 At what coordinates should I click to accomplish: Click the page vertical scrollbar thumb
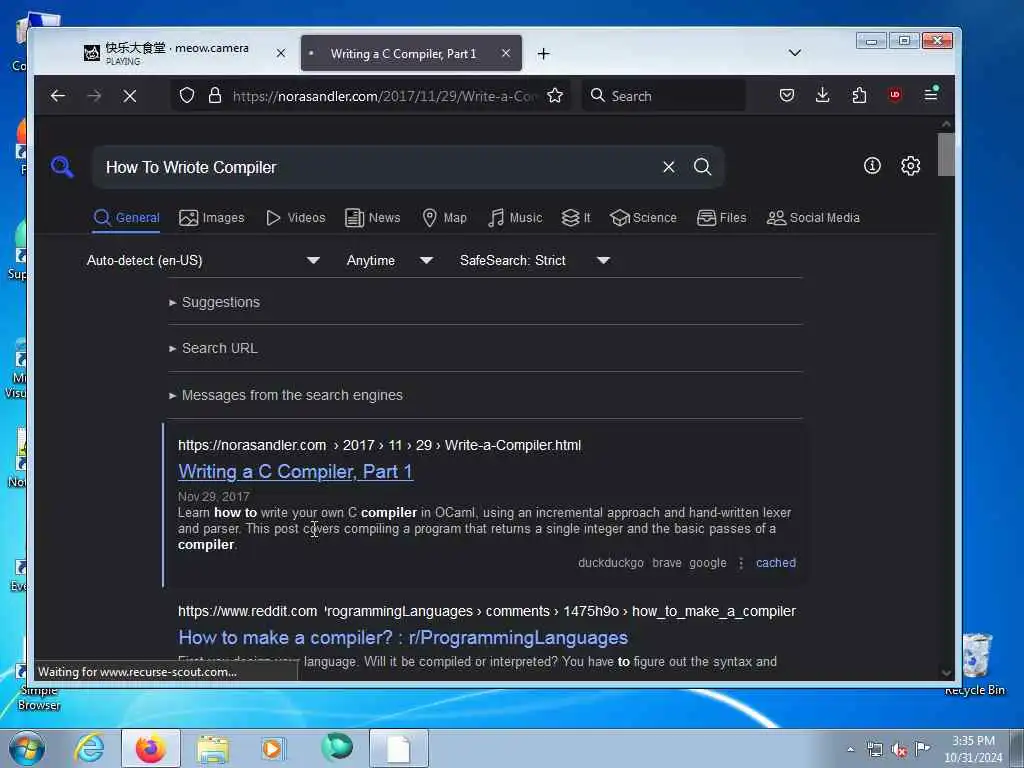[x=946, y=155]
